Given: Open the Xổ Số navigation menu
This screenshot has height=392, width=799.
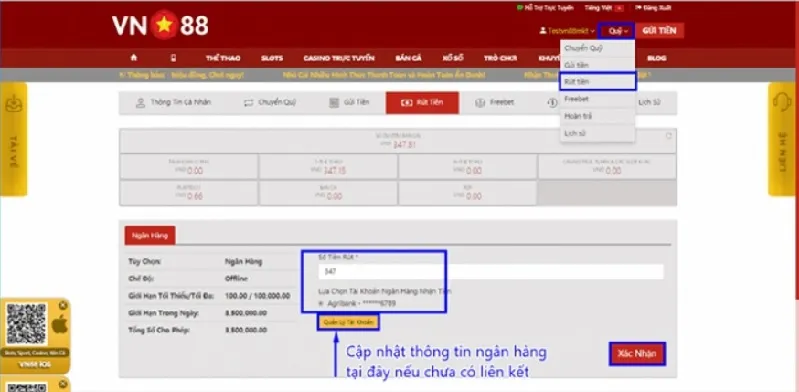Looking at the screenshot, I should coord(452,58).
